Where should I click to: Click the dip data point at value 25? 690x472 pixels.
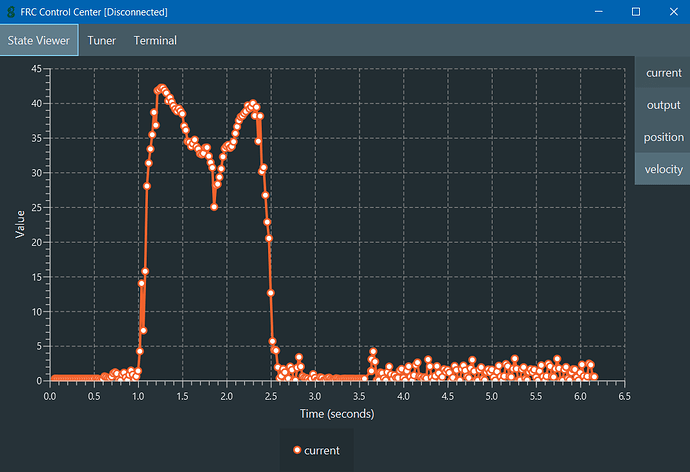point(214,207)
